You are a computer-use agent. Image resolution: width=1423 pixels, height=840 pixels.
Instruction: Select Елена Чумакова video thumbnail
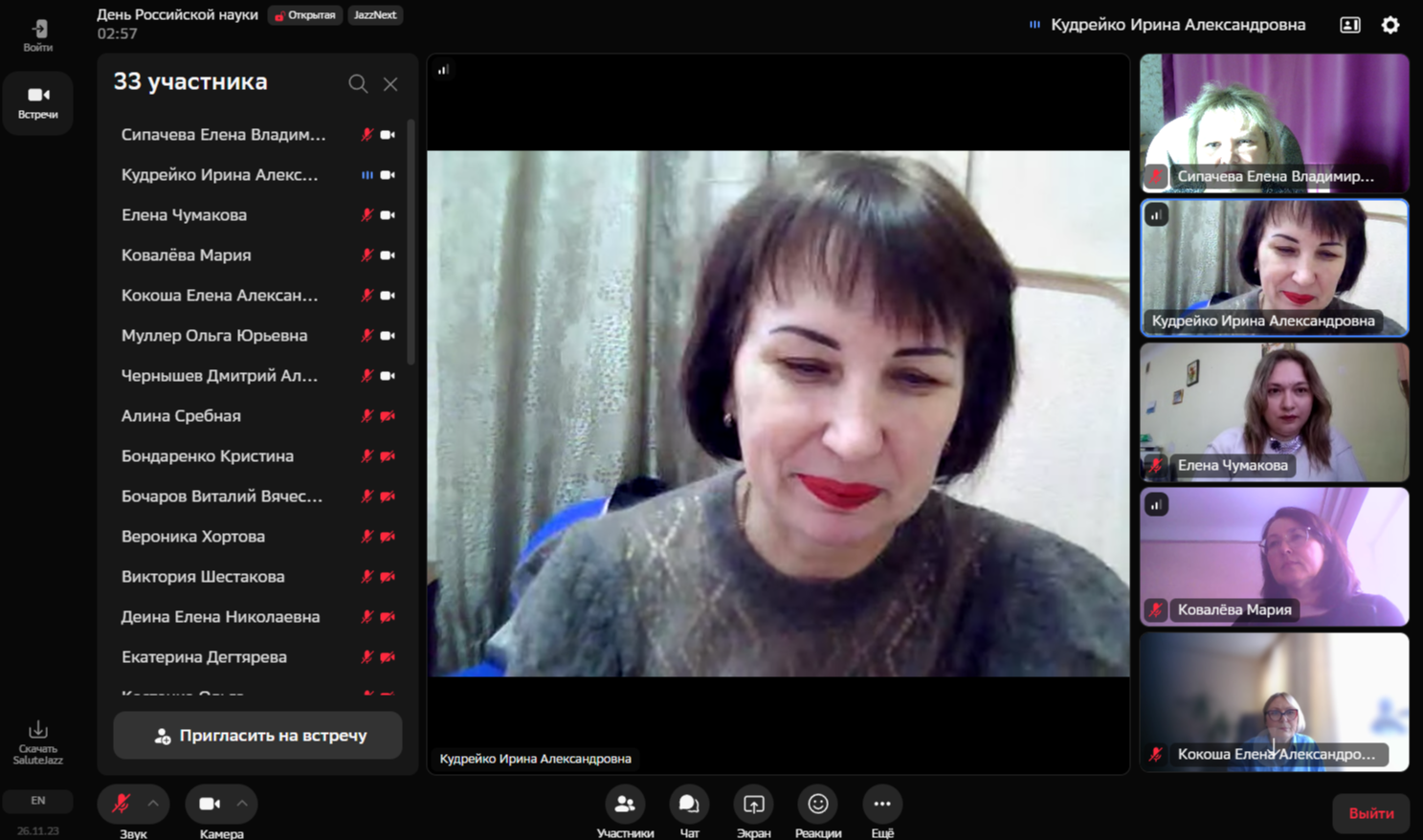tap(1274, 412)
